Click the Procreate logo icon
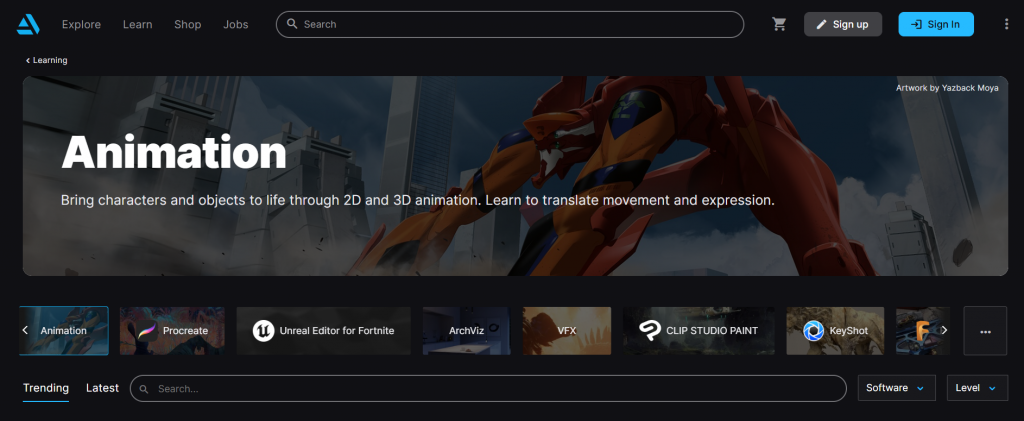 click(x=148, y=331)
